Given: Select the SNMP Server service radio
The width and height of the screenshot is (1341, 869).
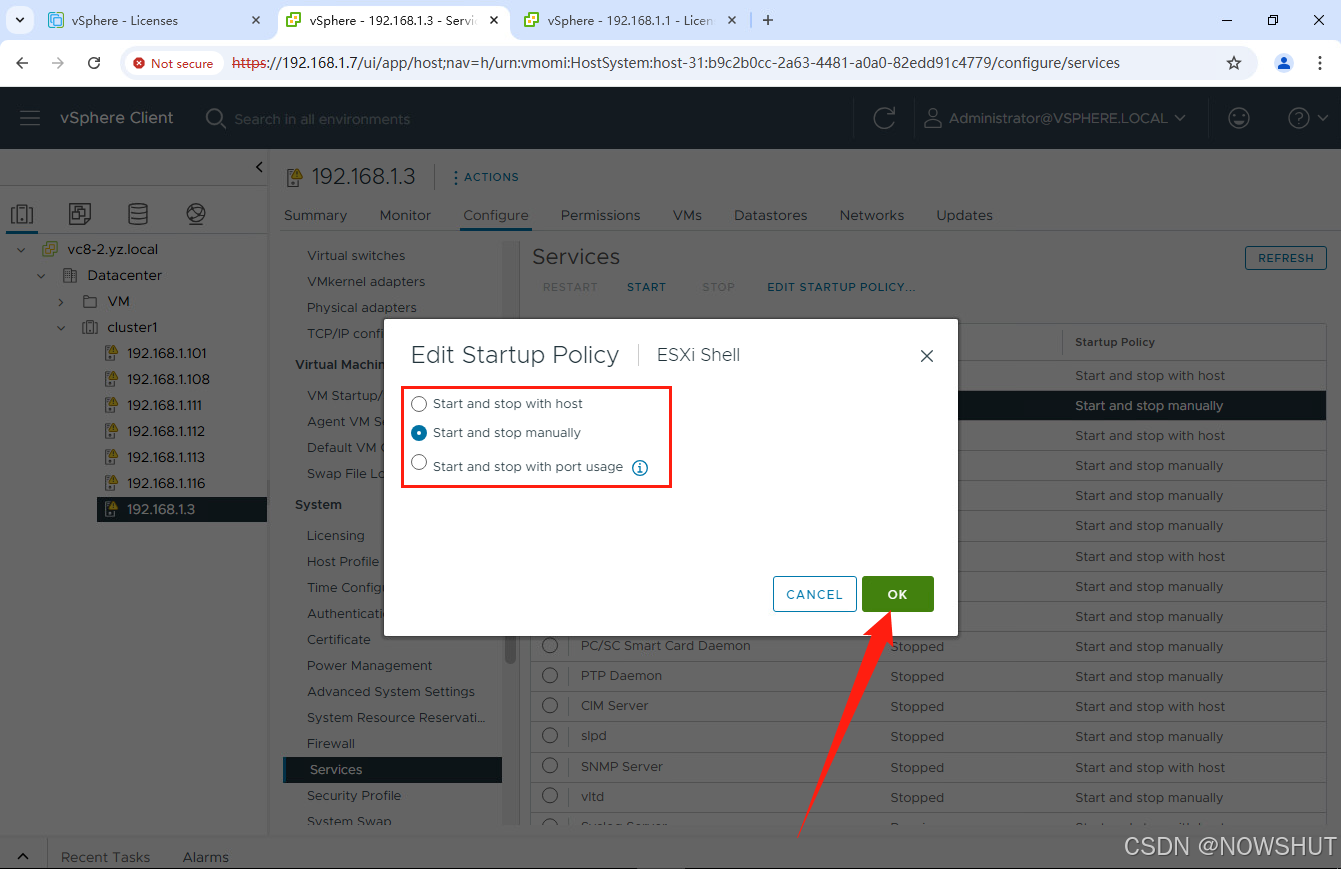Looking at the screenshot, I should pyautogui.click(x=549, y=766).
